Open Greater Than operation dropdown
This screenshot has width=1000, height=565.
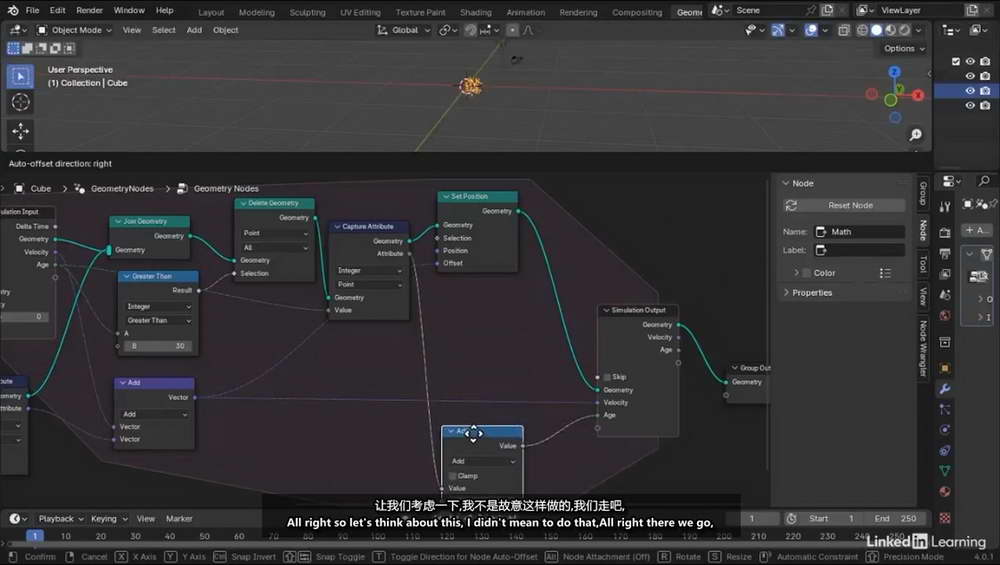(x=158, y=320)
